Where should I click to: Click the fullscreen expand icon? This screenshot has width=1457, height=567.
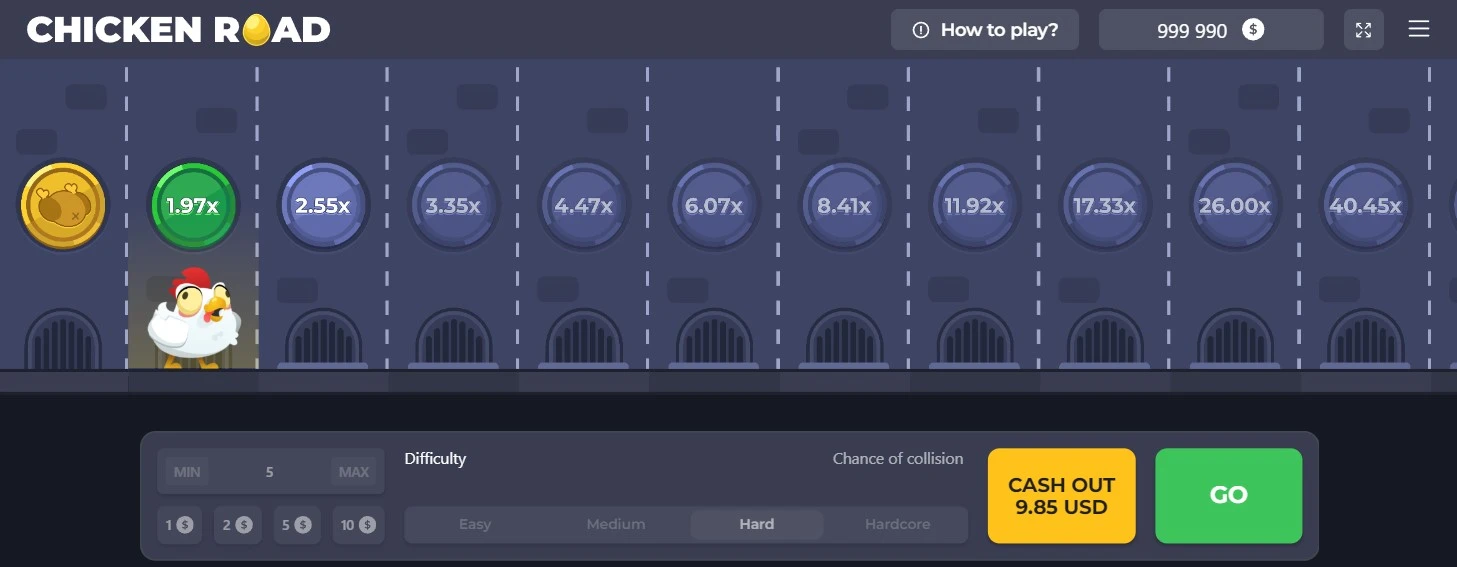tap(1363, 30)
